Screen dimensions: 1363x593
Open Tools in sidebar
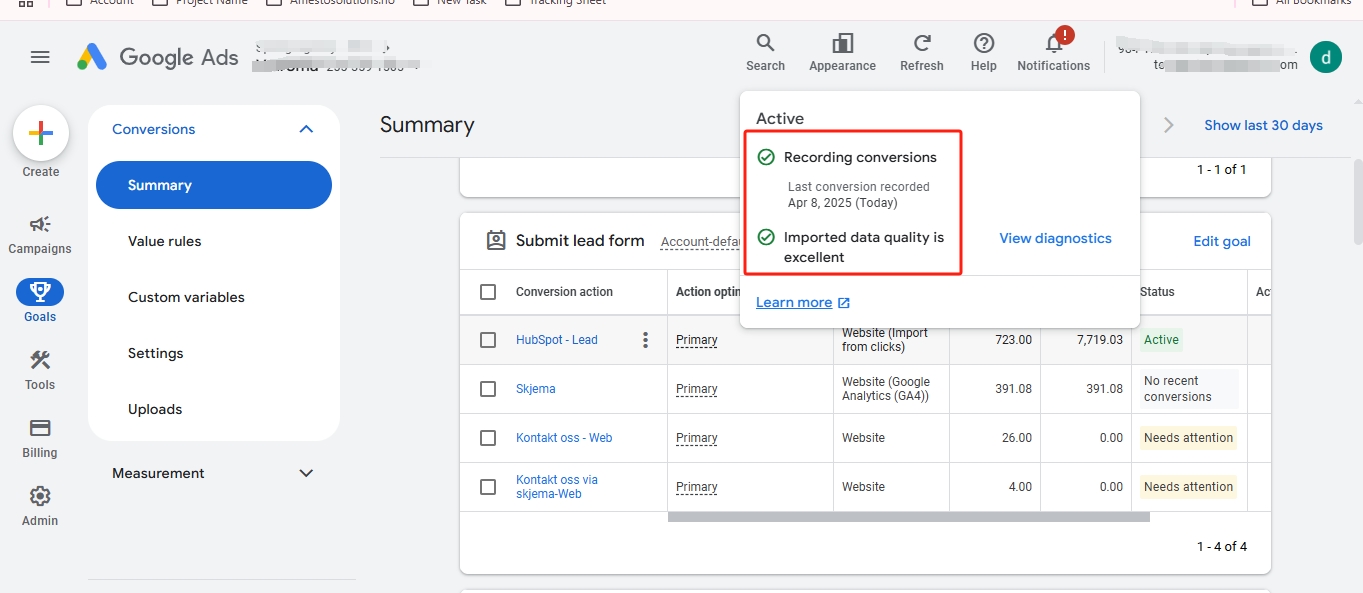click(40, 370)
